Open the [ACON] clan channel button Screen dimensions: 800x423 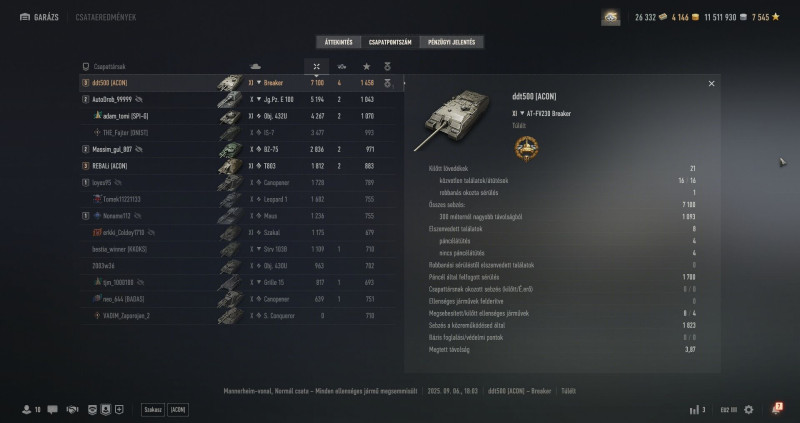pyautogui.click(x=178, y=410)
